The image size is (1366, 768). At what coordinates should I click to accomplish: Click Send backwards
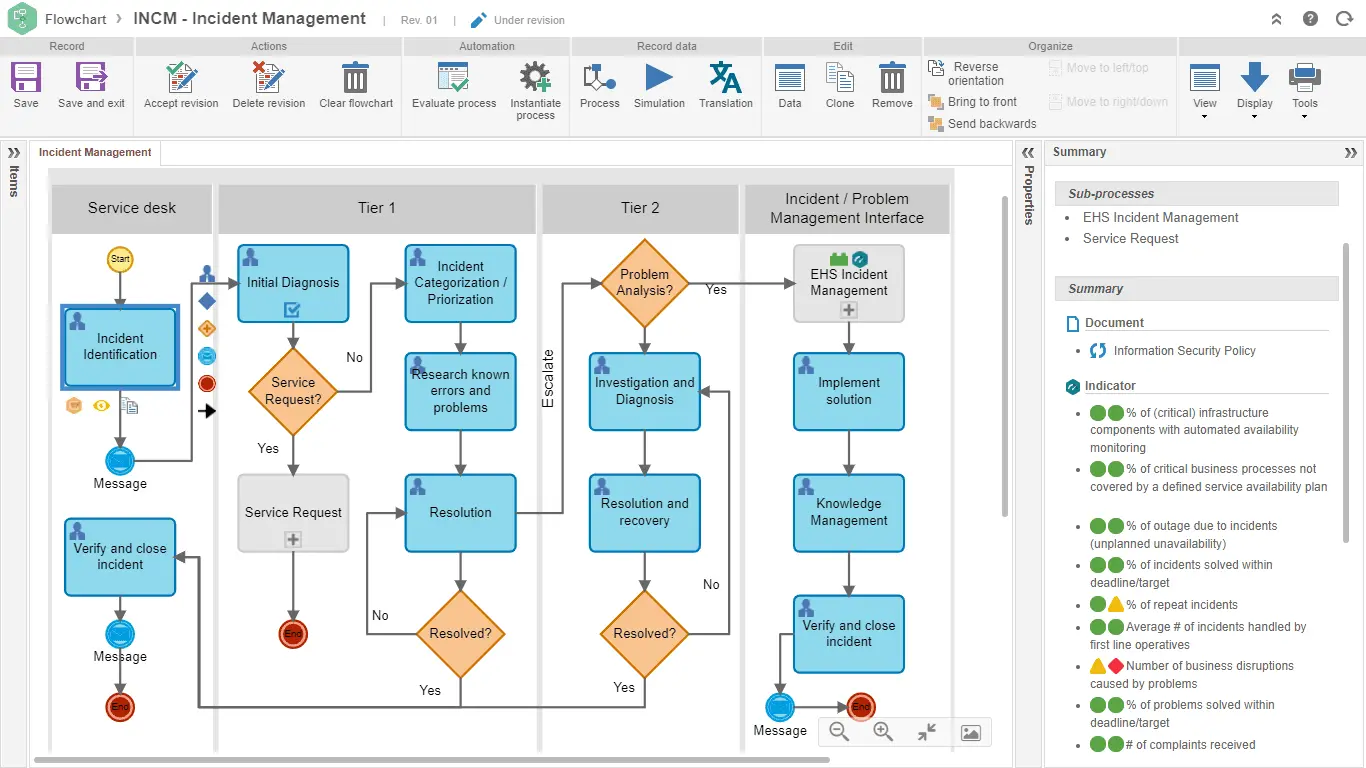pos(982,124)
